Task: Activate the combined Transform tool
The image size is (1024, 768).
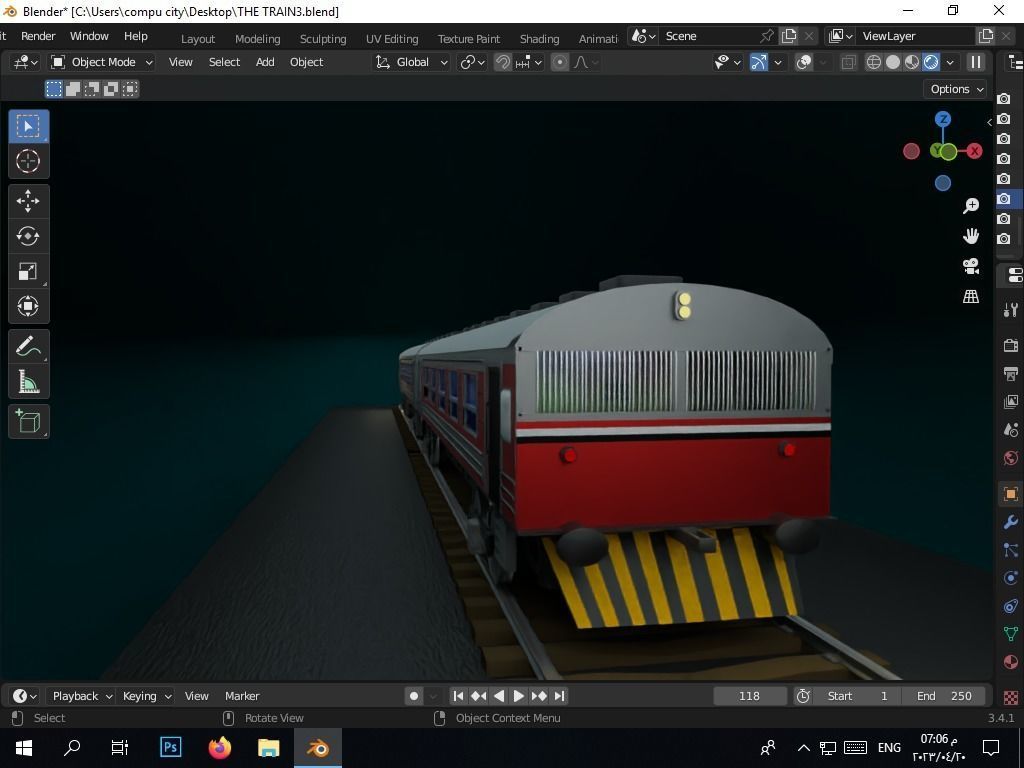Action: 28,306
